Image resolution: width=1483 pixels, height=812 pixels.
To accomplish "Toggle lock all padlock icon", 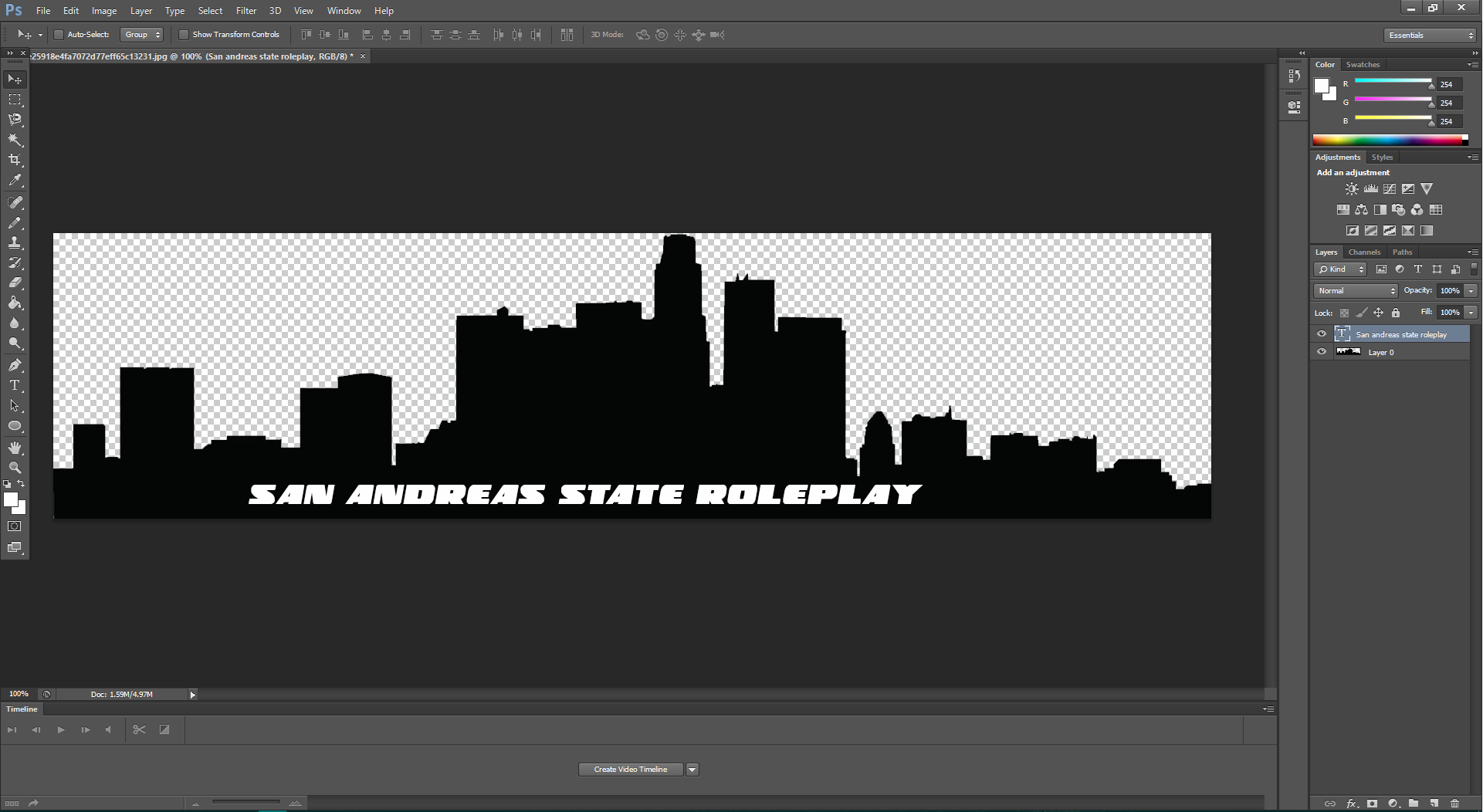I will (x=1396, y=313).
